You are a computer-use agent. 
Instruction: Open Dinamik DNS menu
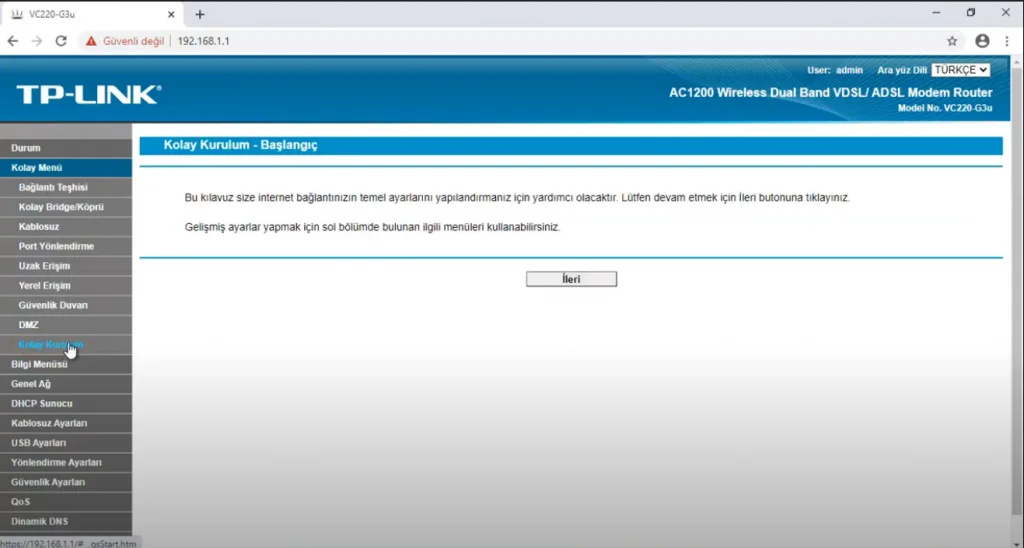[x=66, y=521]
